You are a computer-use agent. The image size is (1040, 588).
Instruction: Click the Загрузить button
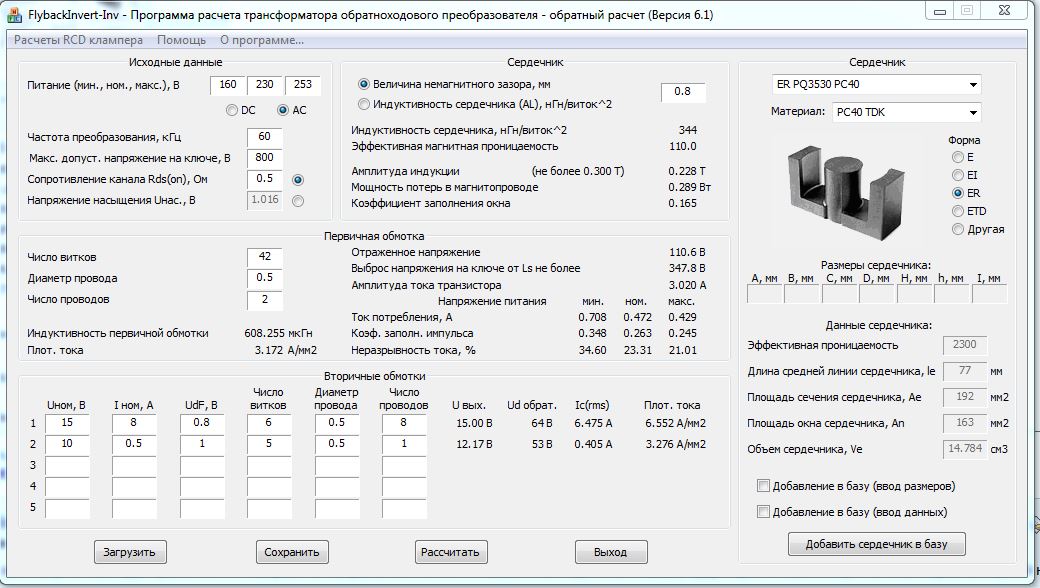pyautogui.click(x=130, y=552)
